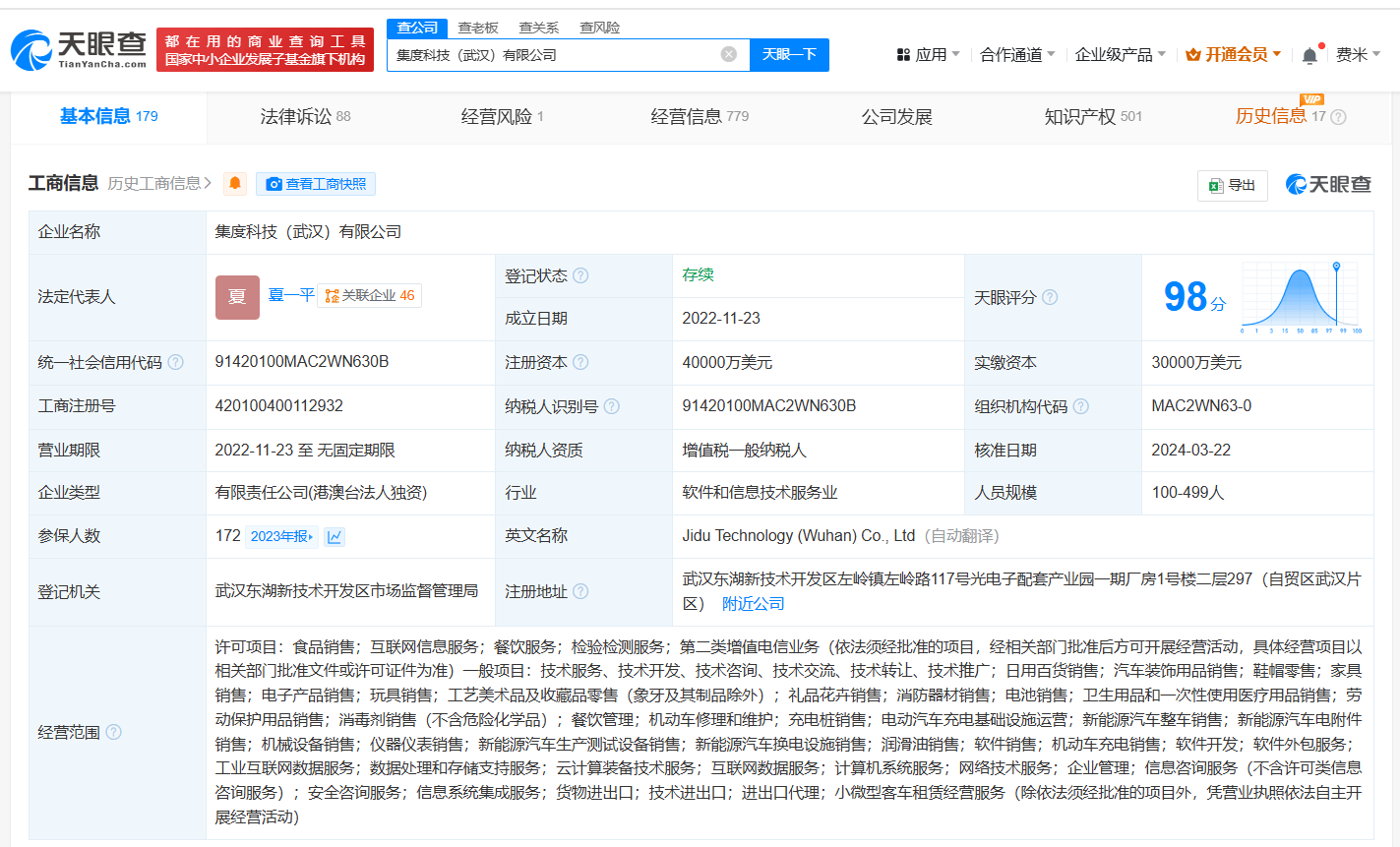This screenshot has width=1400, height=847.
Task: Open the 开通会员 dropdown
Action: pyautogui.click(x=1234, y=54)
